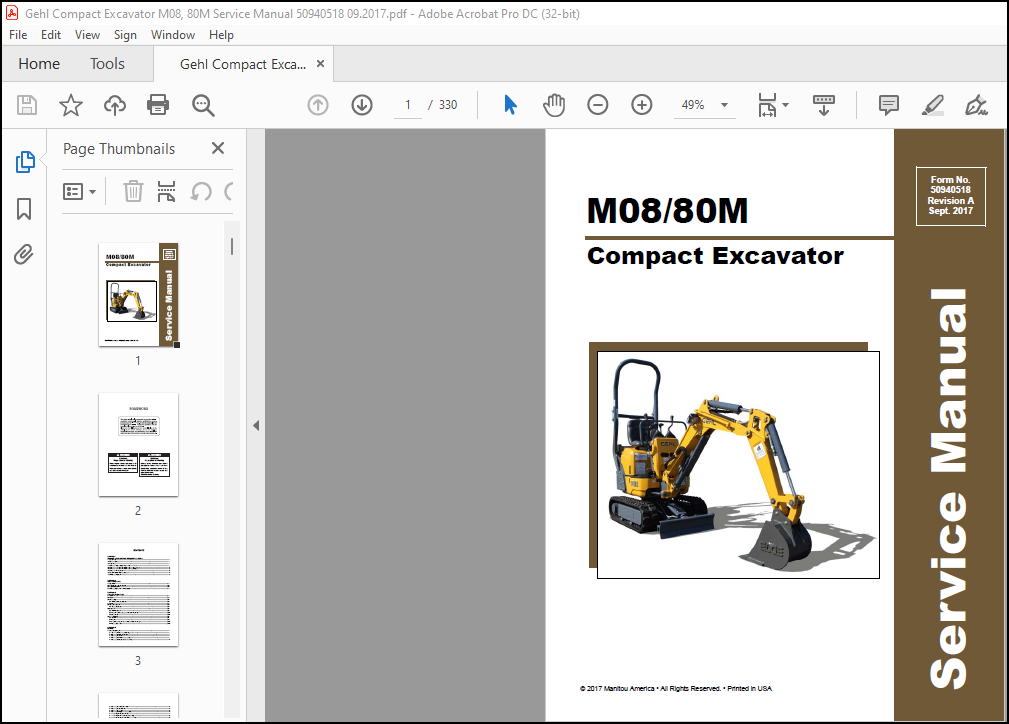
Task: Delete selected pages trash icon
Action: coord(133,191)
